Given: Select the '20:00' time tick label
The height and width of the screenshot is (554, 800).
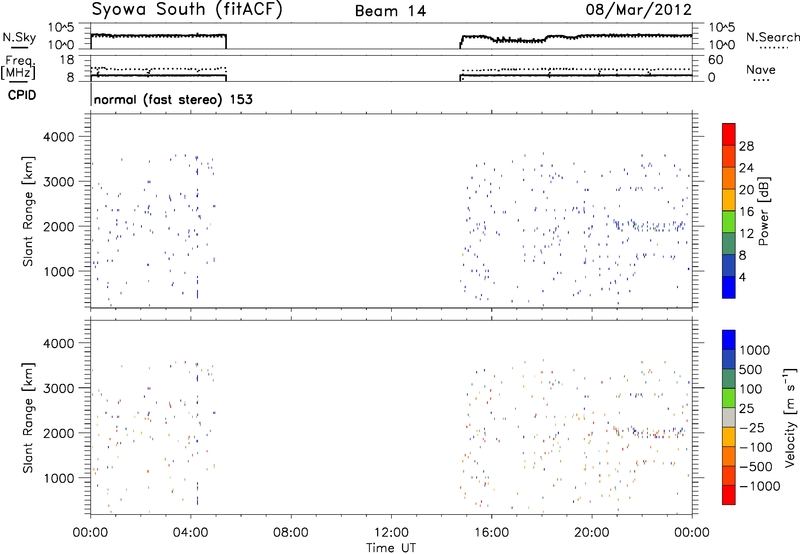Looking at the screenshot, I should point(591,533).
